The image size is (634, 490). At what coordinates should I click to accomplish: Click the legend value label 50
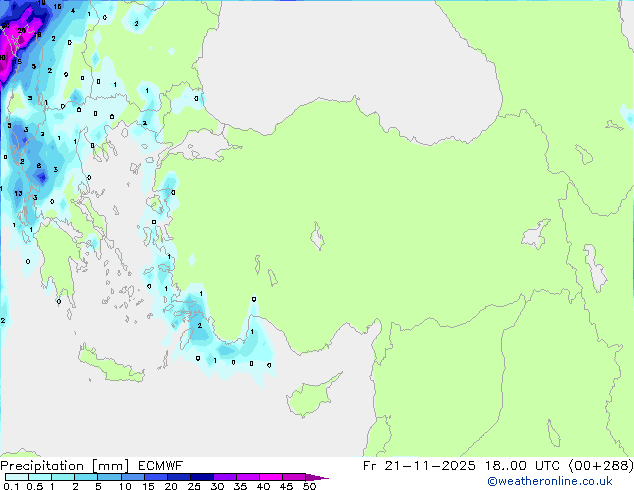point(309,486)
